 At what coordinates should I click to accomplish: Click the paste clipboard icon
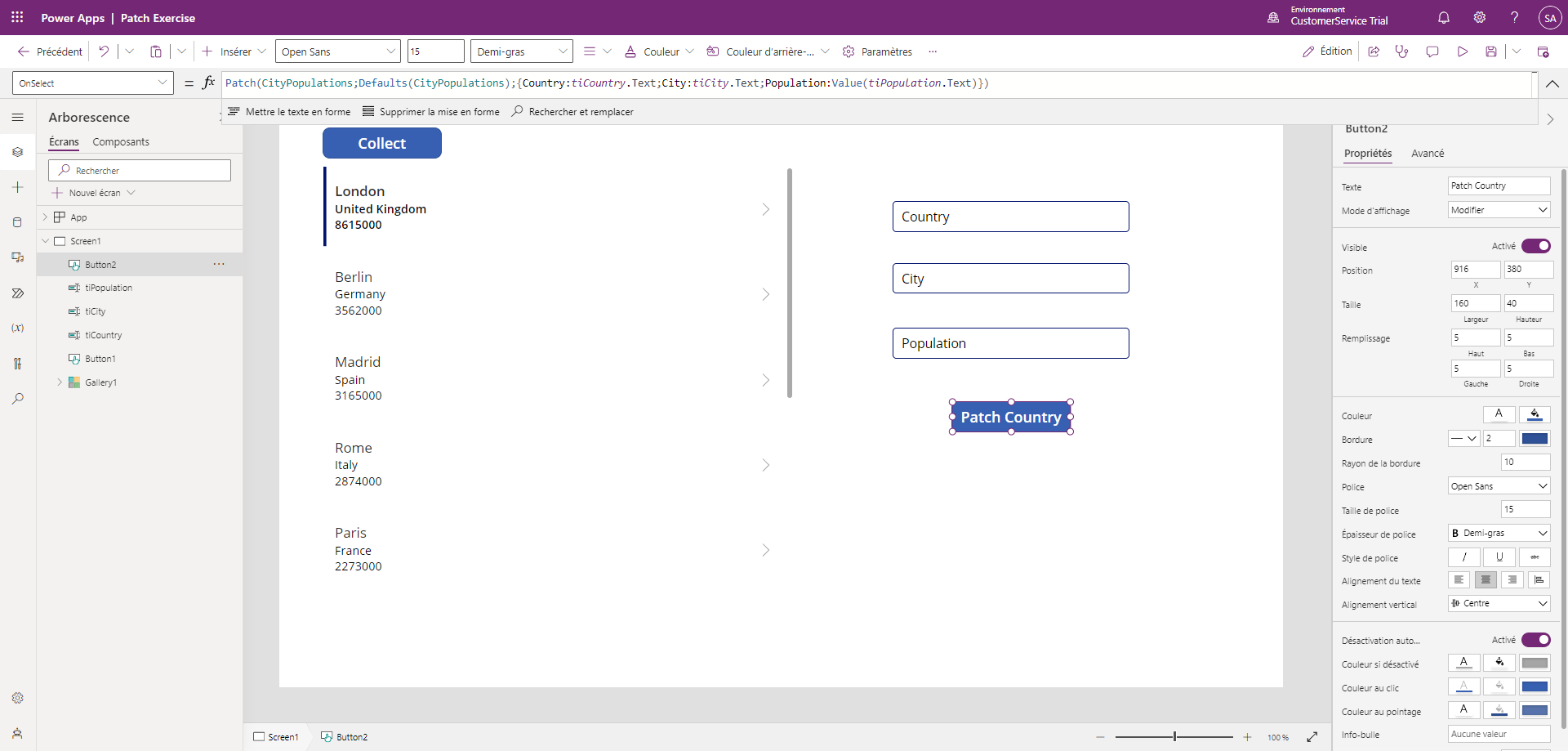pyautogui.click(x=156, y=51)
